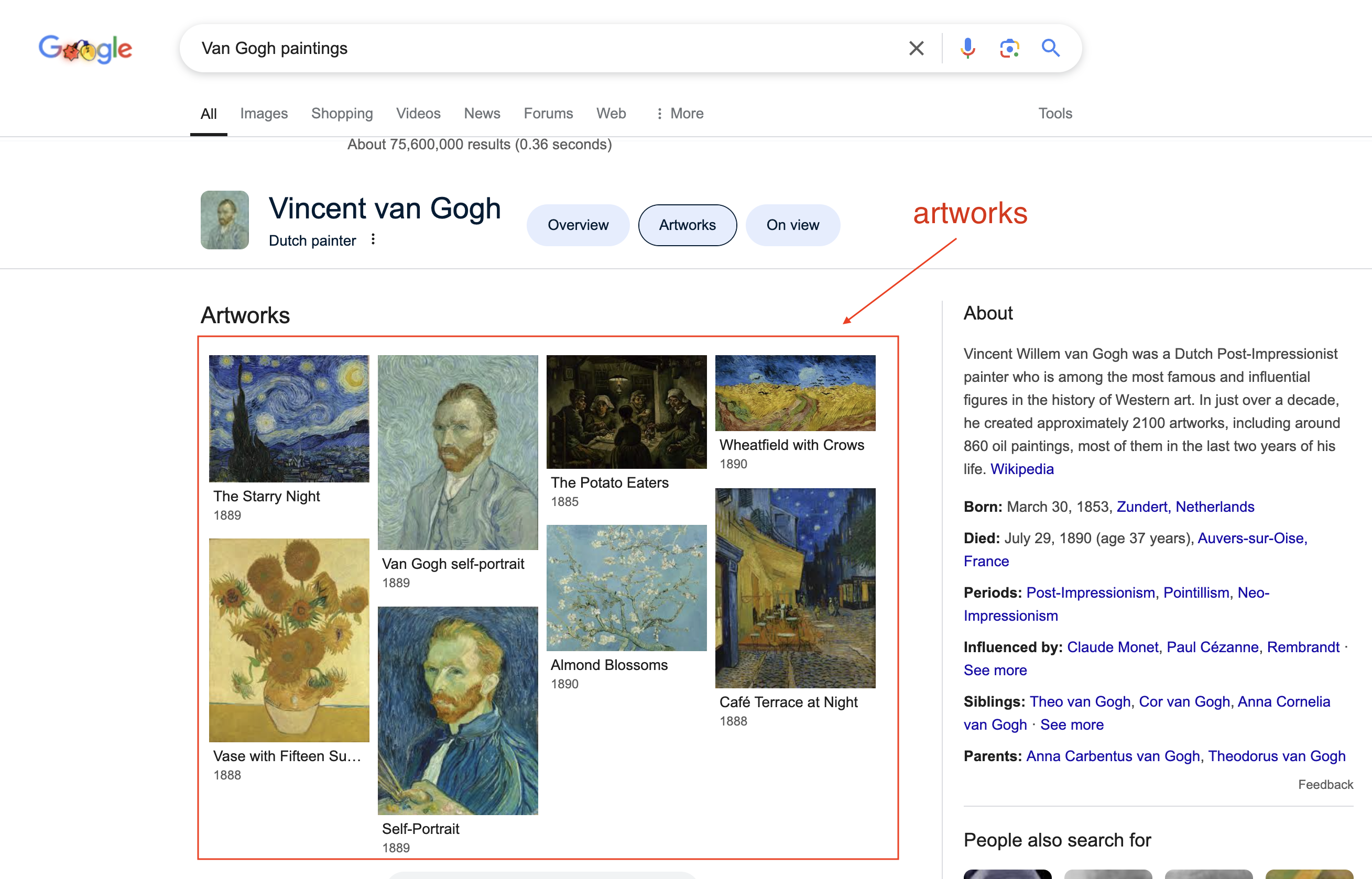
Task: Open Cor van Gogh sibling link
Action: (1183, 701)
